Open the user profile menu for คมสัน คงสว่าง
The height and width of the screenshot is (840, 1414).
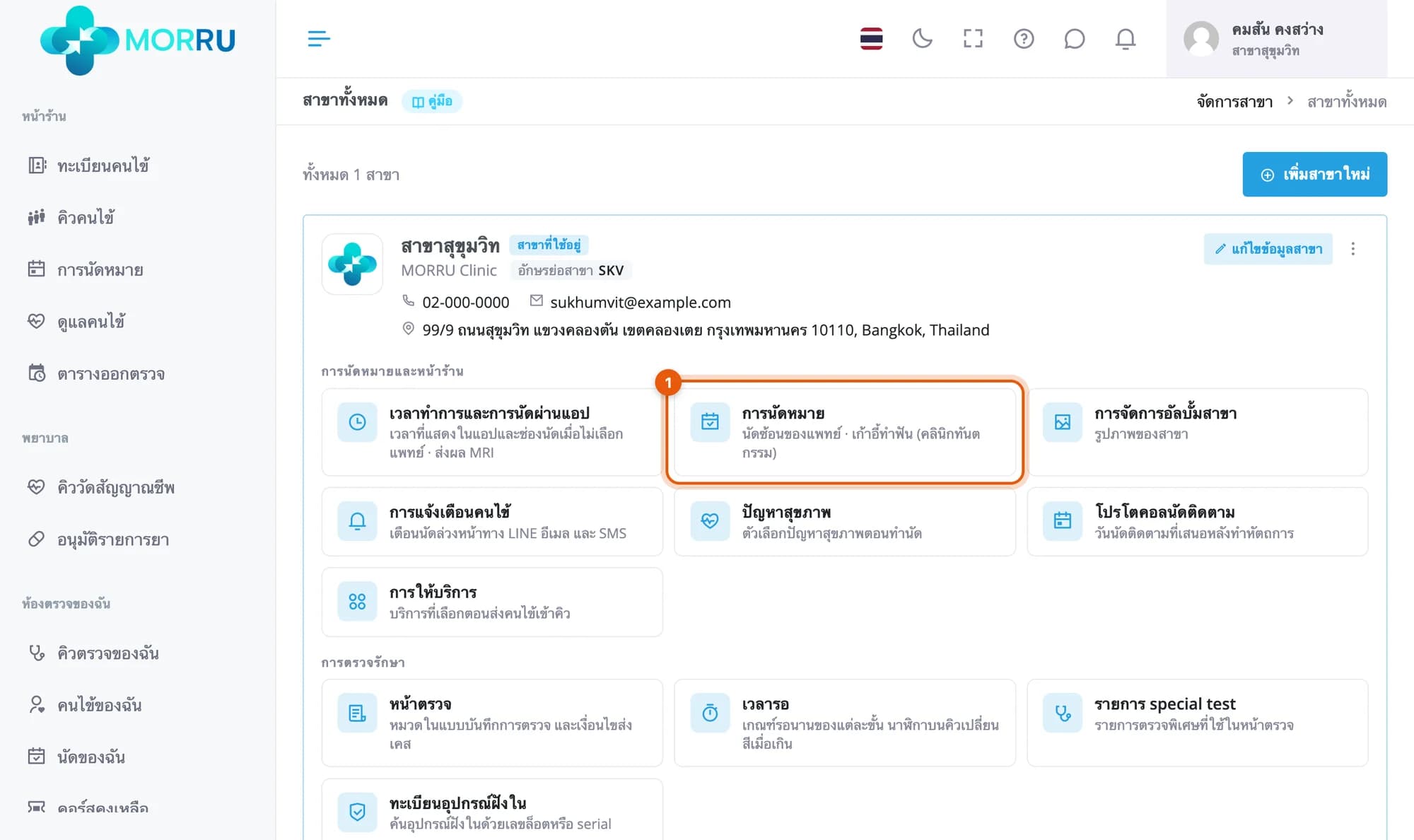1276,39
